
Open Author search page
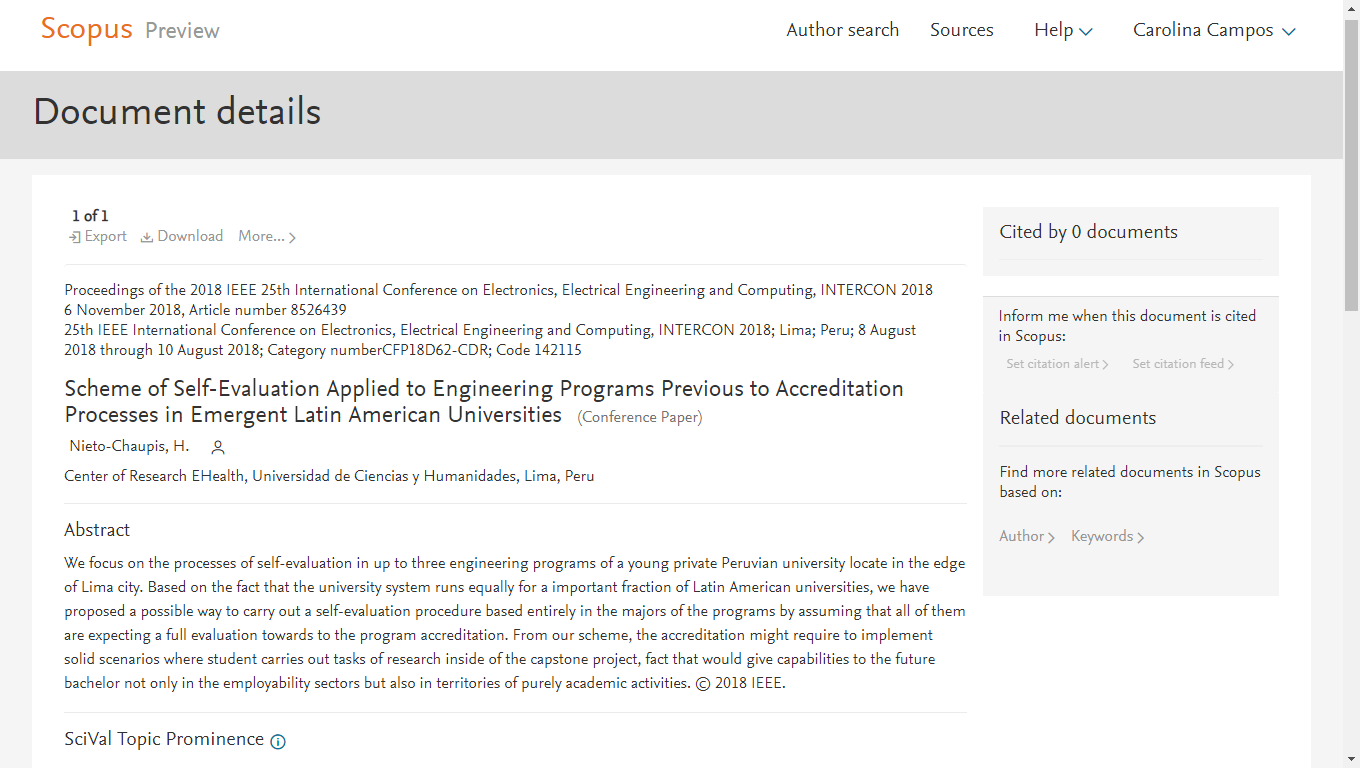pyautogui.click(x=842, y=30)
